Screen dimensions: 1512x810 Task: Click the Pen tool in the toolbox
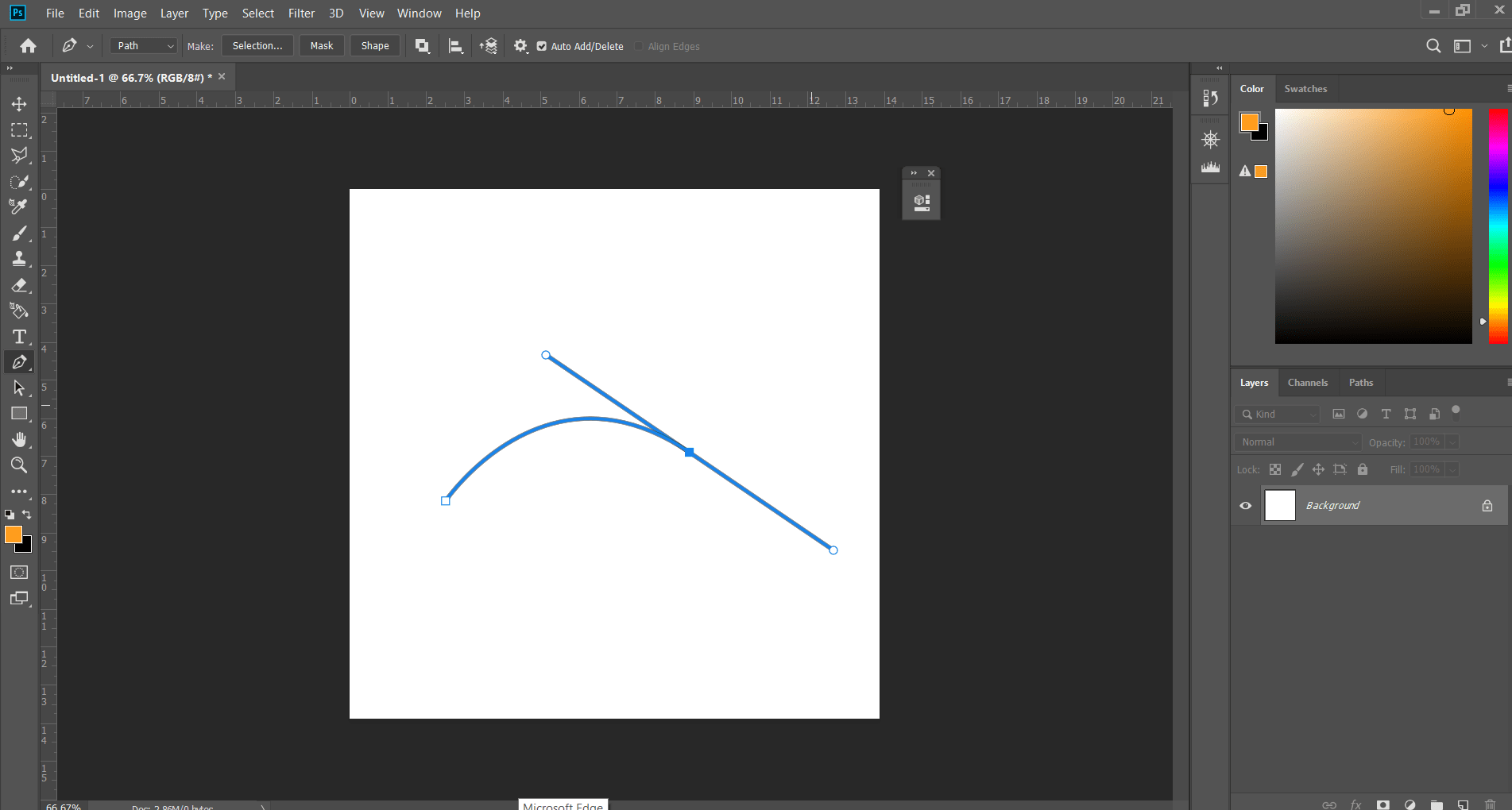click(19, 362)
